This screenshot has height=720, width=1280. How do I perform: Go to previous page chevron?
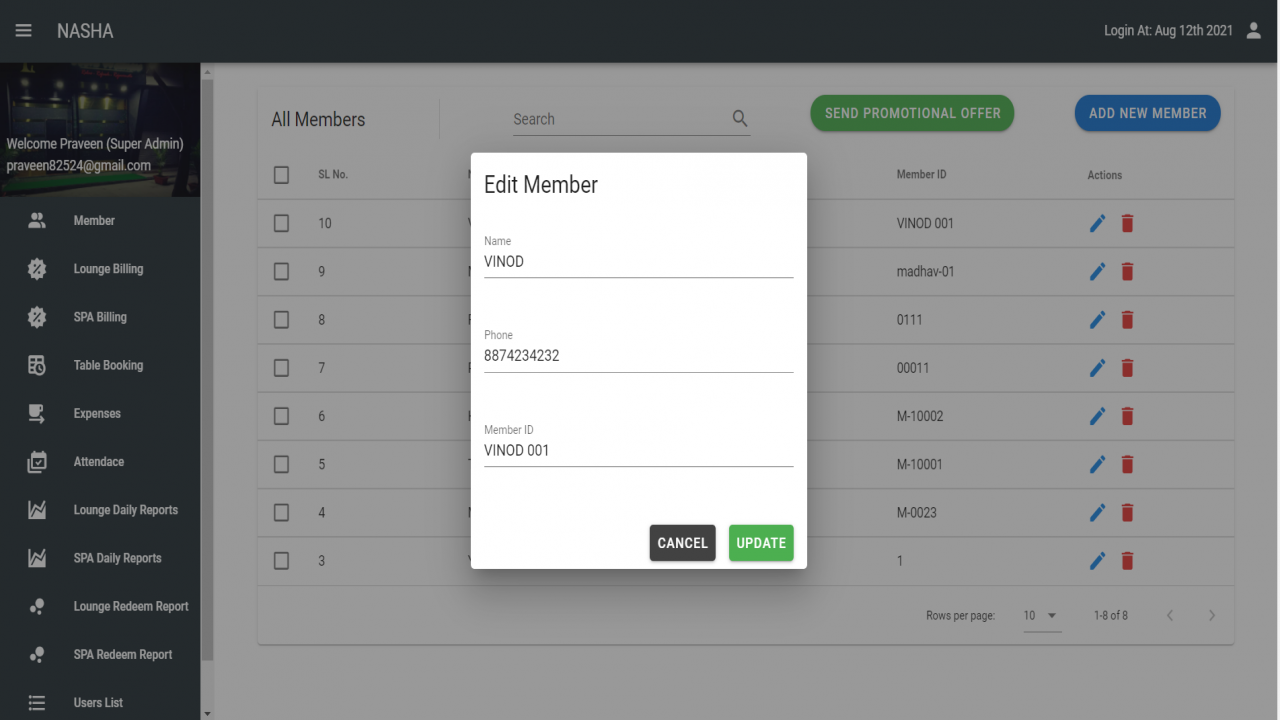pos(1170,615)
